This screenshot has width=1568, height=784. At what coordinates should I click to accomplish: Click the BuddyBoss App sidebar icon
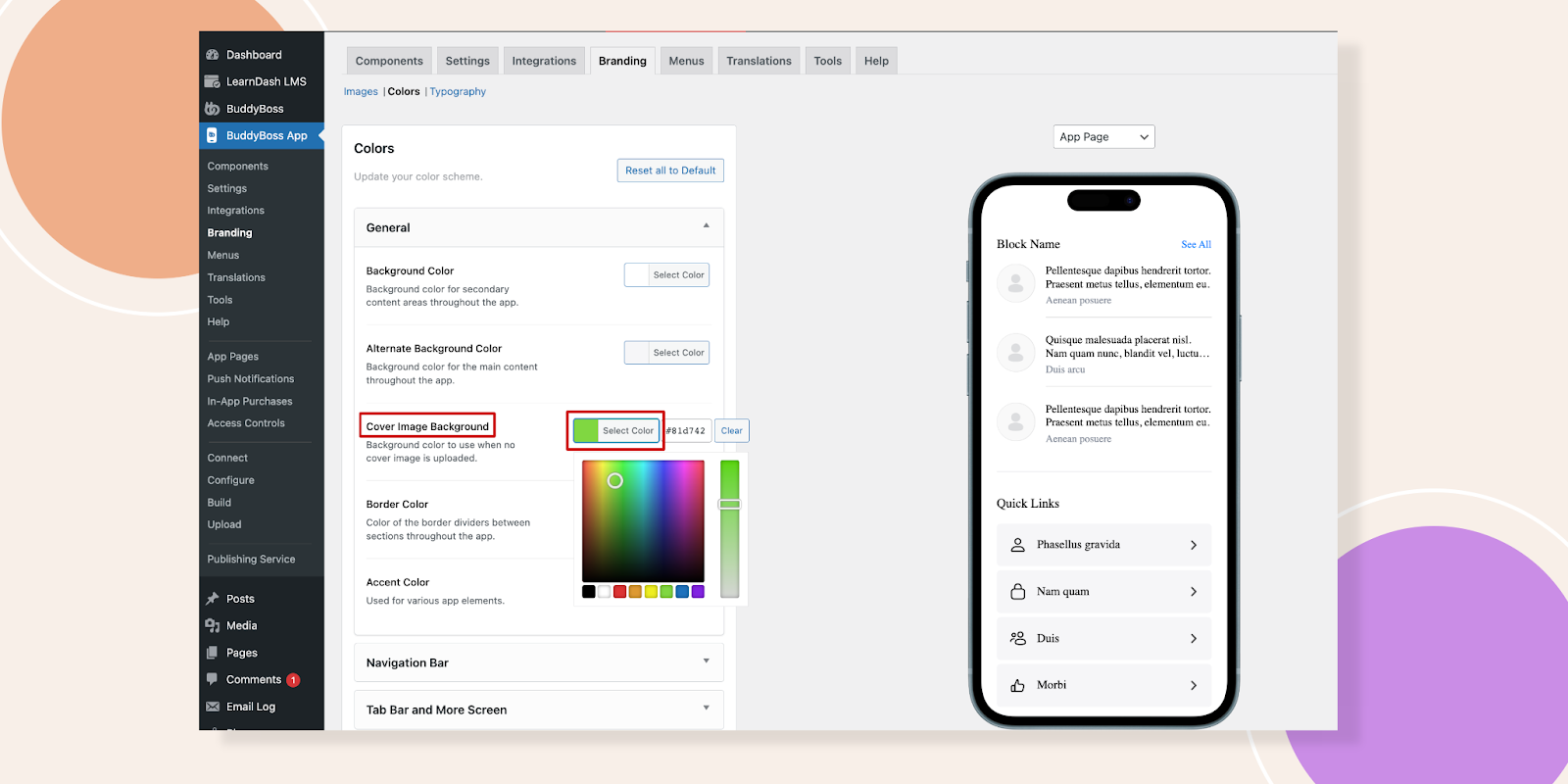[213, 135]
